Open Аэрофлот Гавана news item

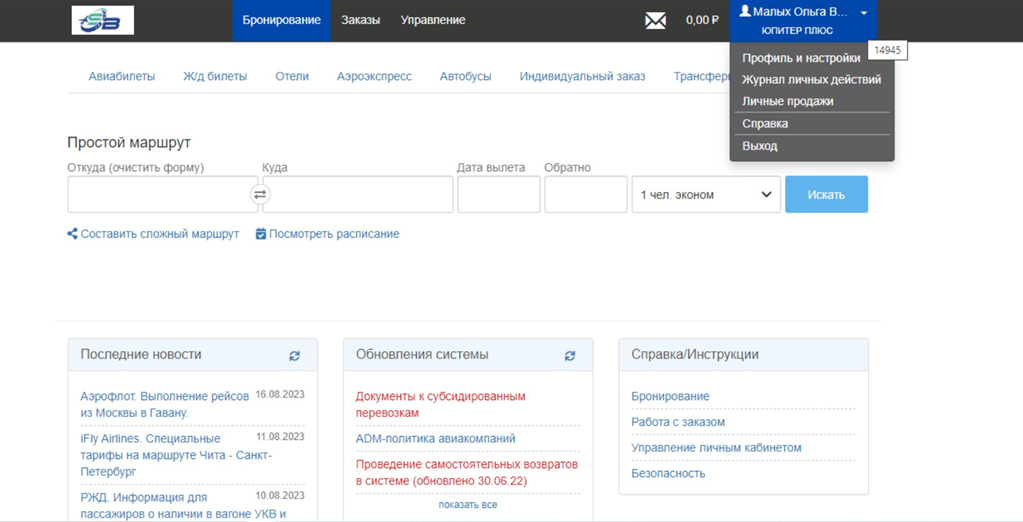click(x=164, y=405)
